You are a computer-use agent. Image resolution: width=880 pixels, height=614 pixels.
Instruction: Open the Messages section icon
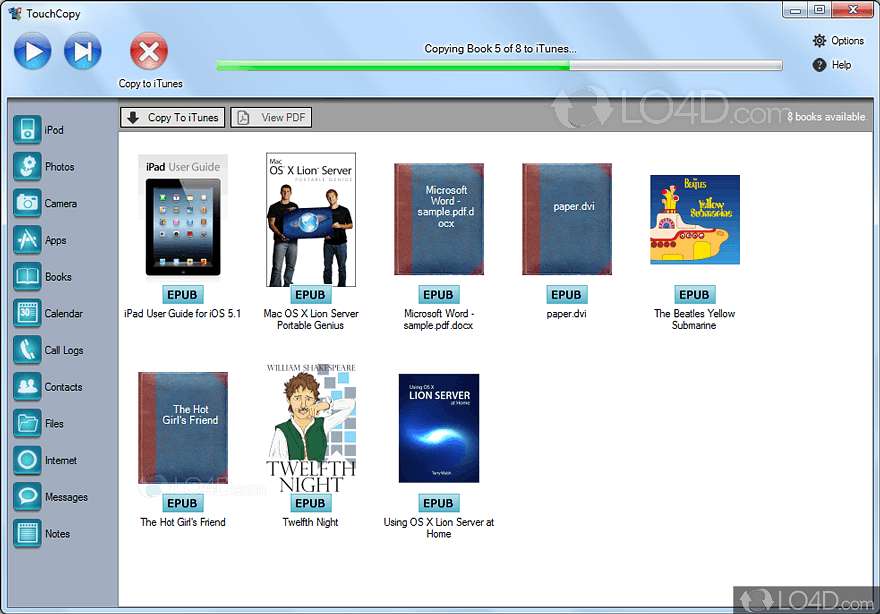click(27, 497)
